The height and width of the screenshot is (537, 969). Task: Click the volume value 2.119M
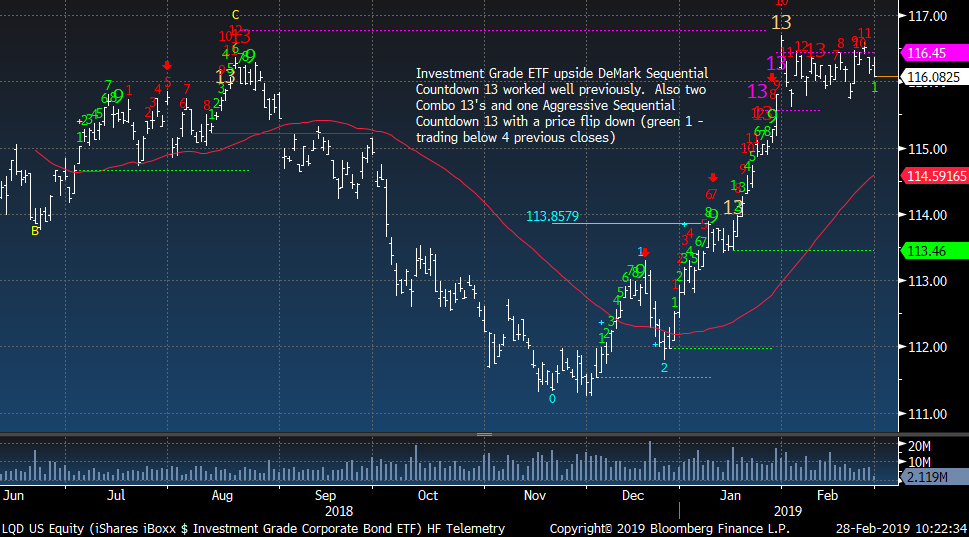click(934, 477)
